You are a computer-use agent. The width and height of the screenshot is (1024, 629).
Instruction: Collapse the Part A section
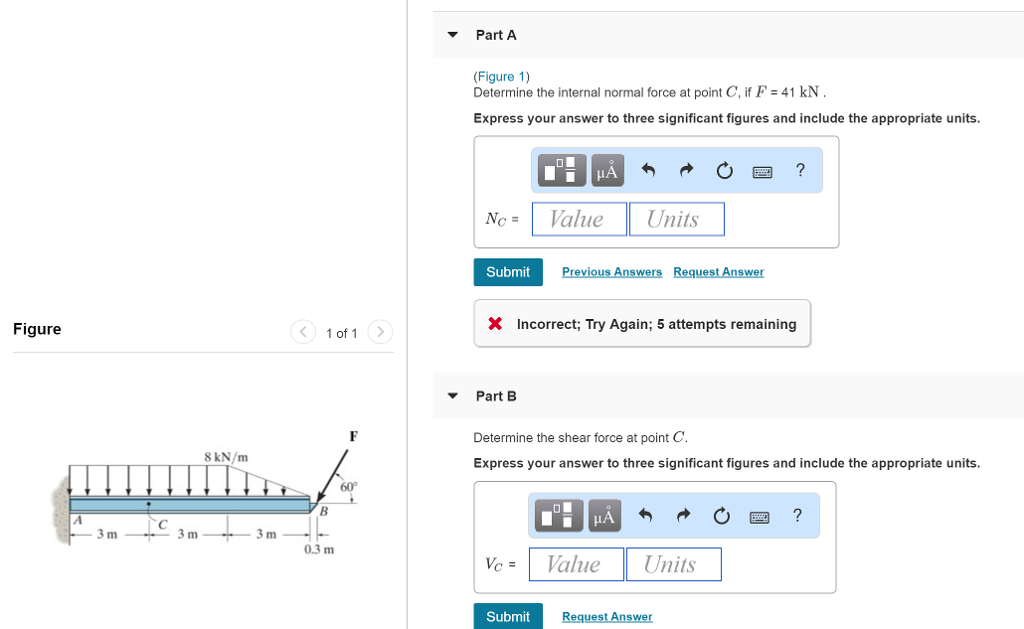point(453,35)
